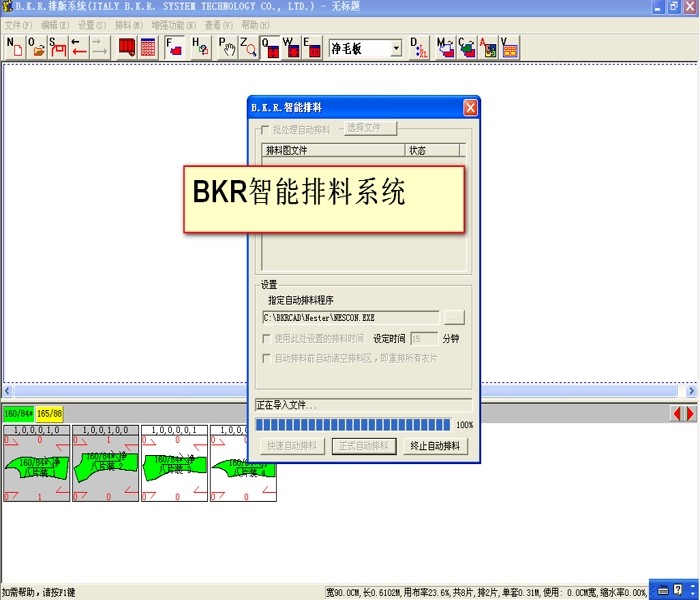This screenshot has width=700, height=600.
Task: Click the 正在导入文件... status text
Action: (287, 405)
